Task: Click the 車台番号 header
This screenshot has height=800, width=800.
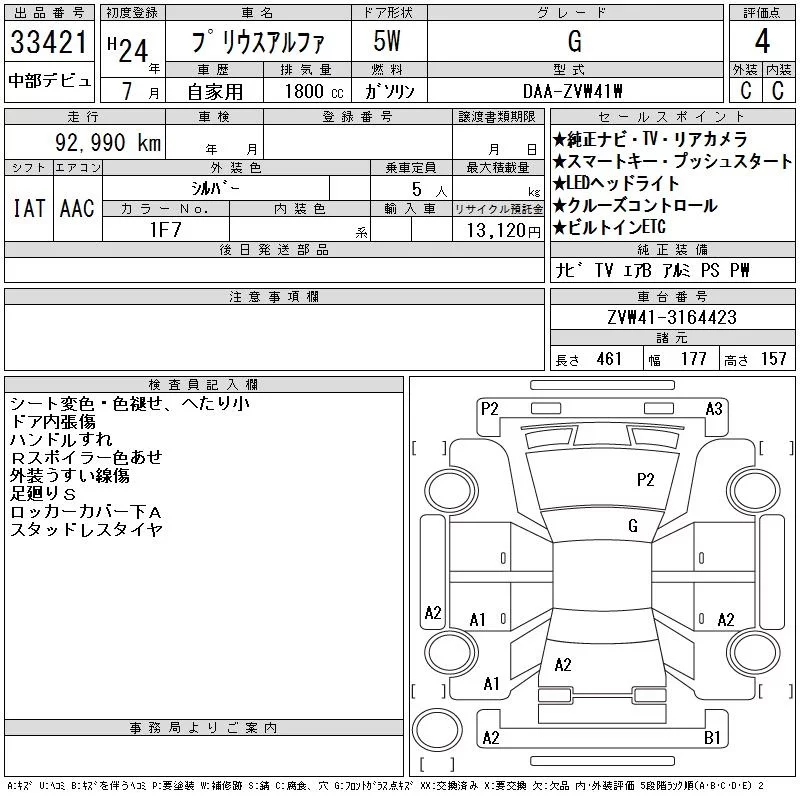Action: point(672,296)
